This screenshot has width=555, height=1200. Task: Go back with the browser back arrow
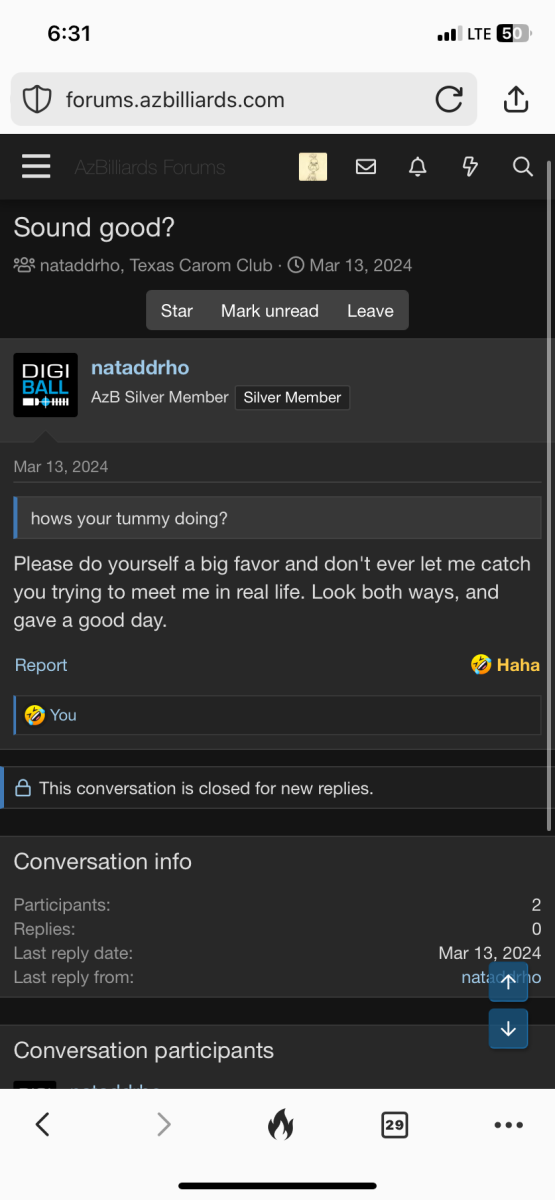pyautogui.click(x=42, y=1125)
